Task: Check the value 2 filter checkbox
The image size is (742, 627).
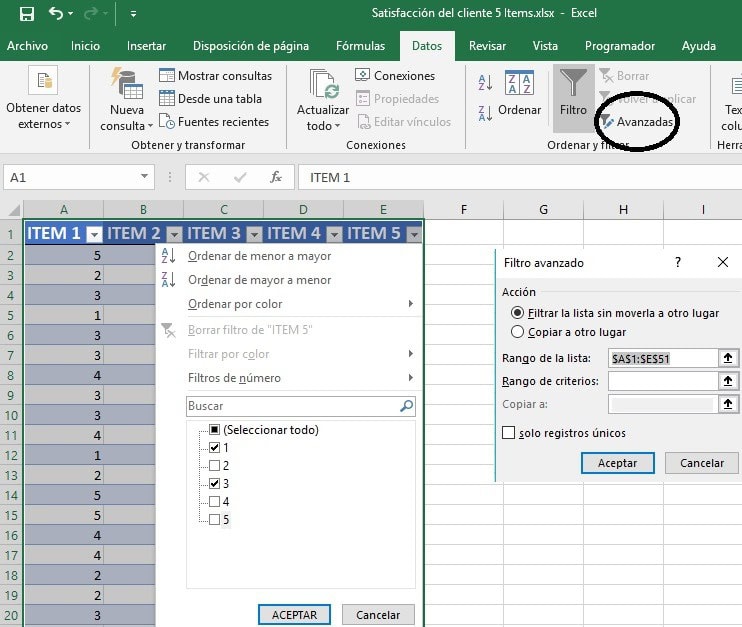Action: pyautogui.click(x=214, y=466)
